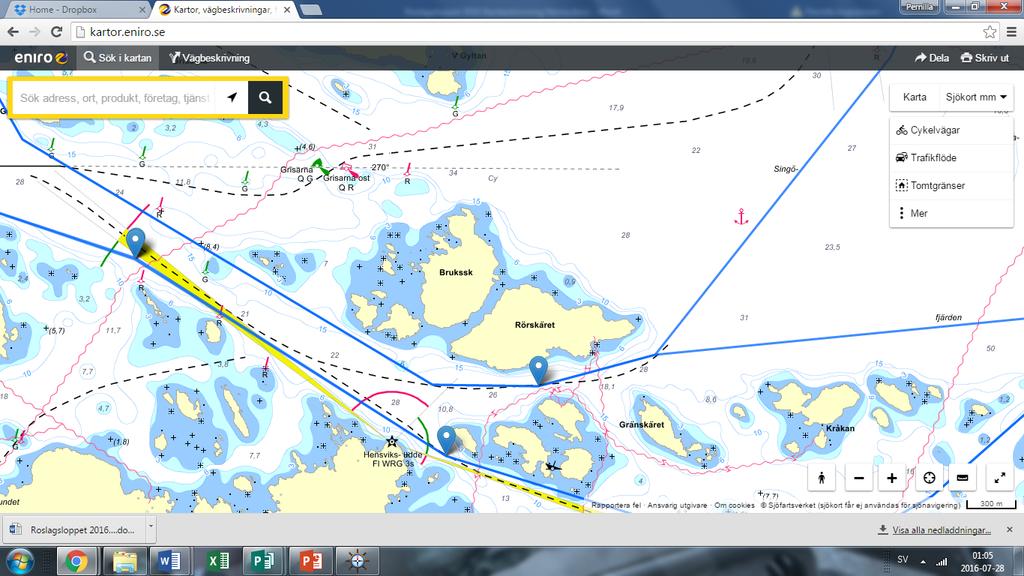Click the blue pin on the yellow route start

(135, 242)
